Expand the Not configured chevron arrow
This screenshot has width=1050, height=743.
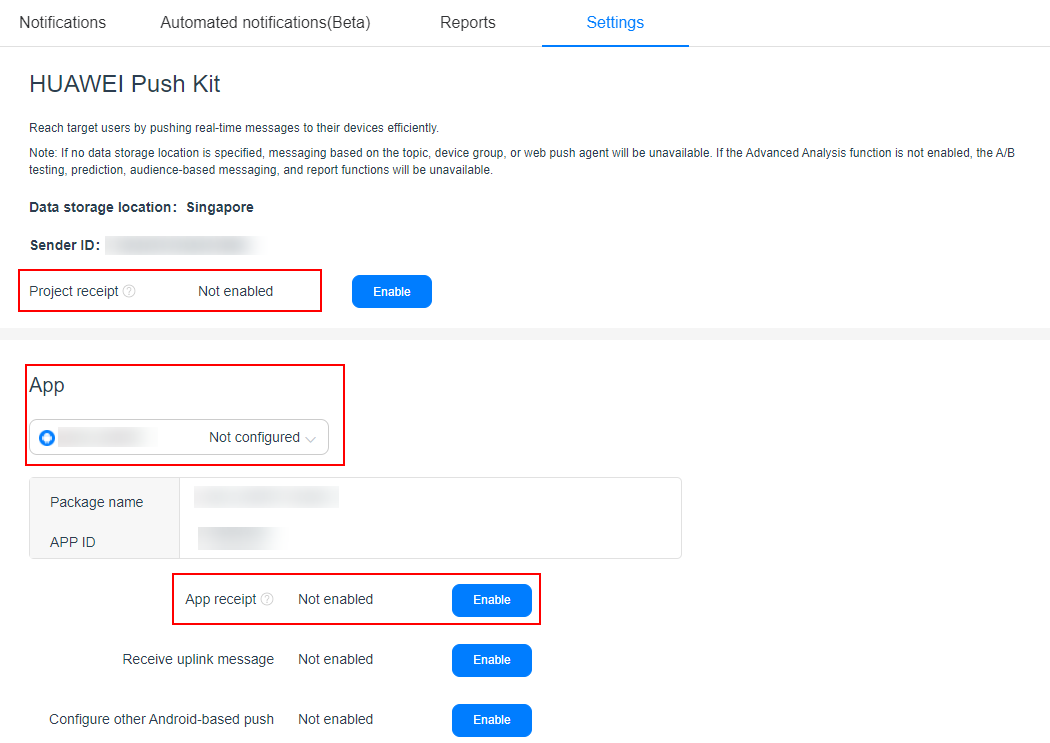[310, 439]
